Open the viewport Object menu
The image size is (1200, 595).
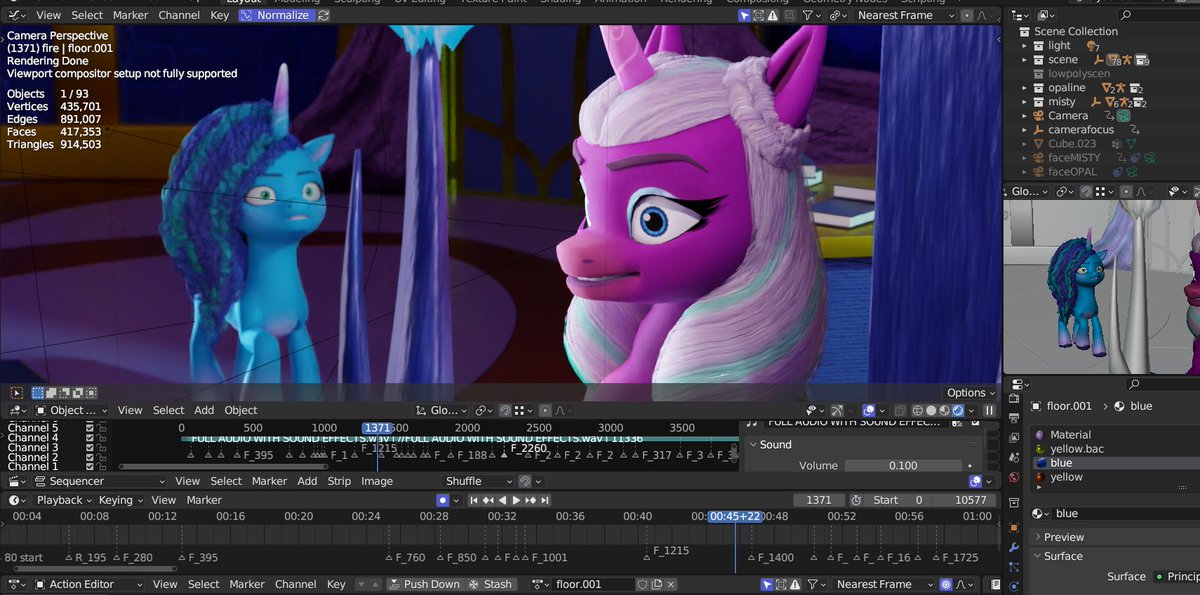(241, 410)
